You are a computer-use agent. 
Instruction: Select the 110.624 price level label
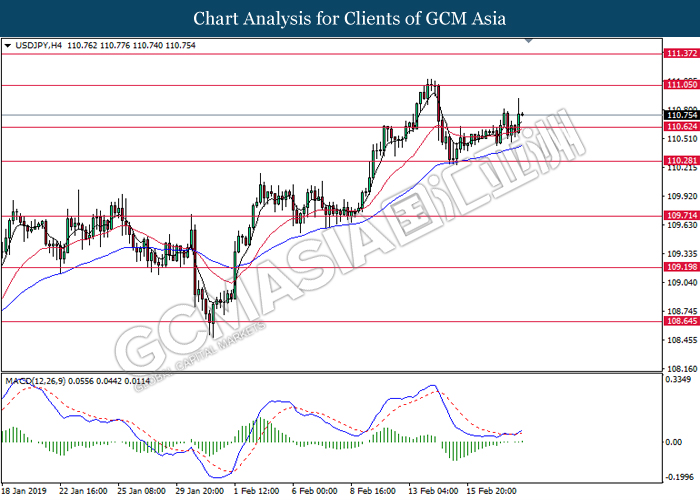pyautogui.click(x=681, y=127)
